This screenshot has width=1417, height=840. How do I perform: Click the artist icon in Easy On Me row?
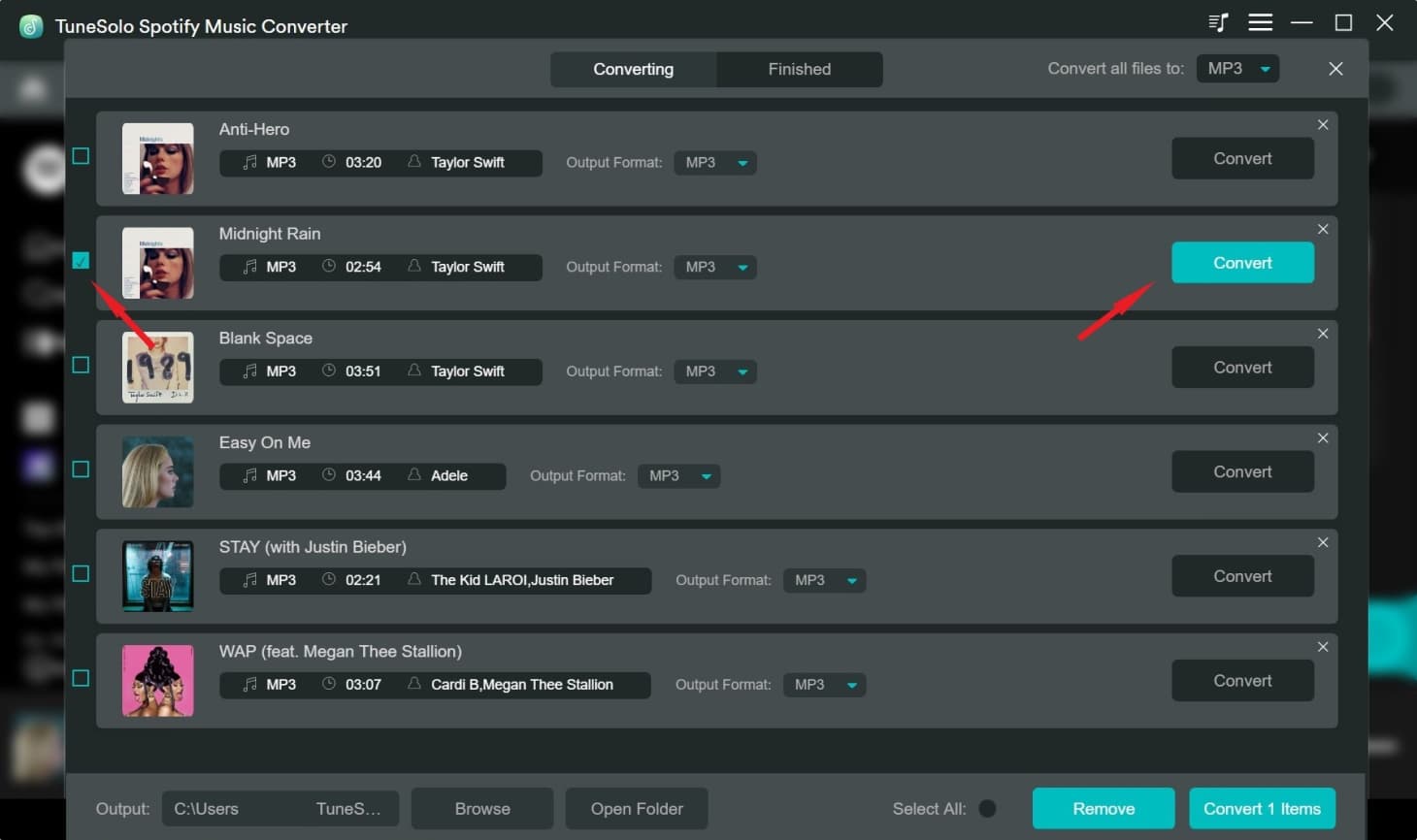tap(414, 475)
